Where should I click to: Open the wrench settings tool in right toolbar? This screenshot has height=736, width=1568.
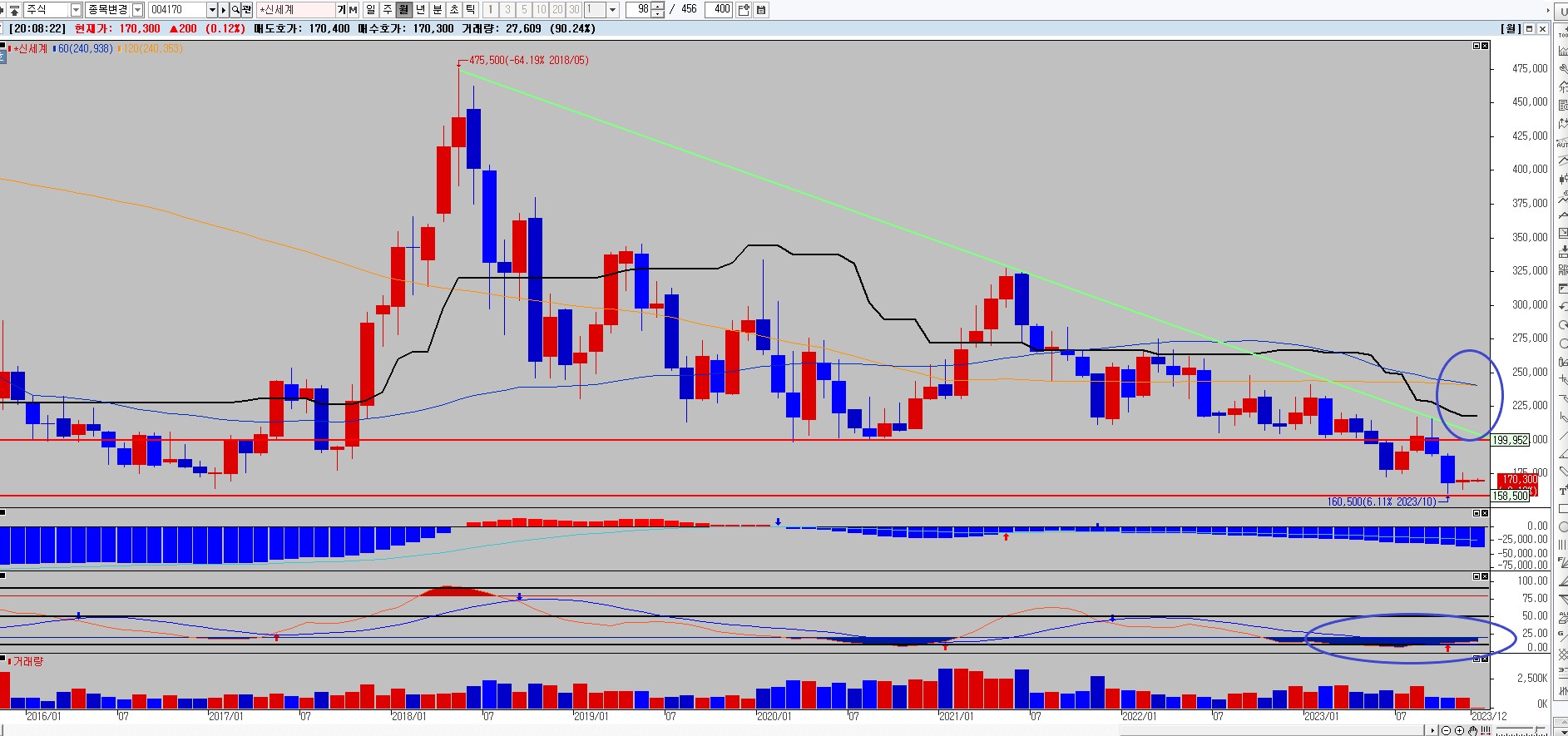[1562, 70]
